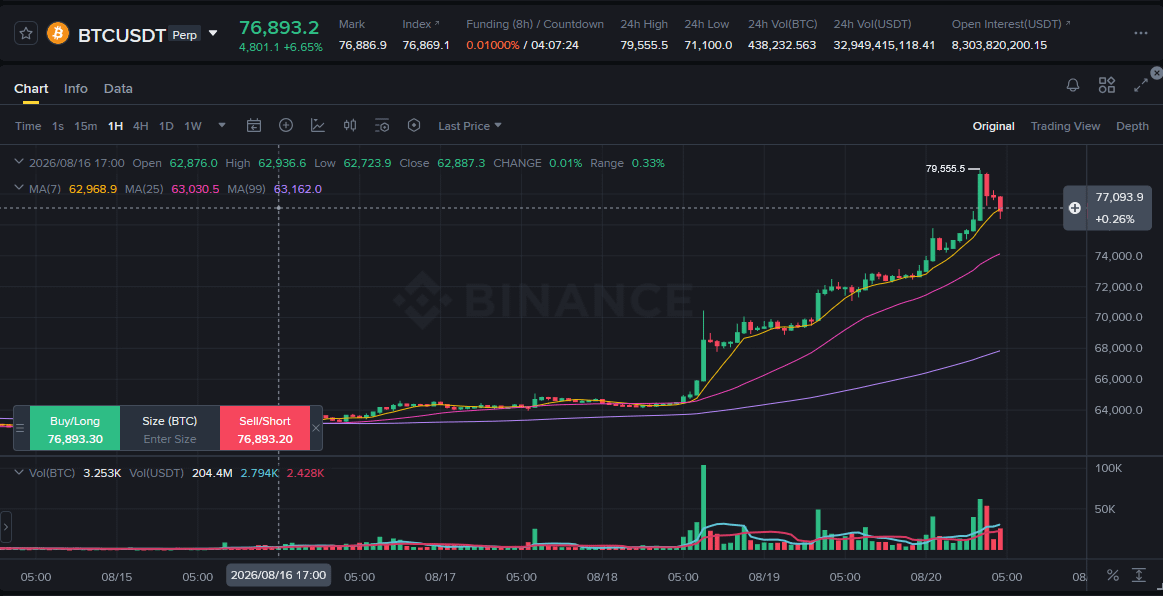Change candlestick style via candles icon
Viewport: 1163px width, 596px height.
click(x=350, y=125)
